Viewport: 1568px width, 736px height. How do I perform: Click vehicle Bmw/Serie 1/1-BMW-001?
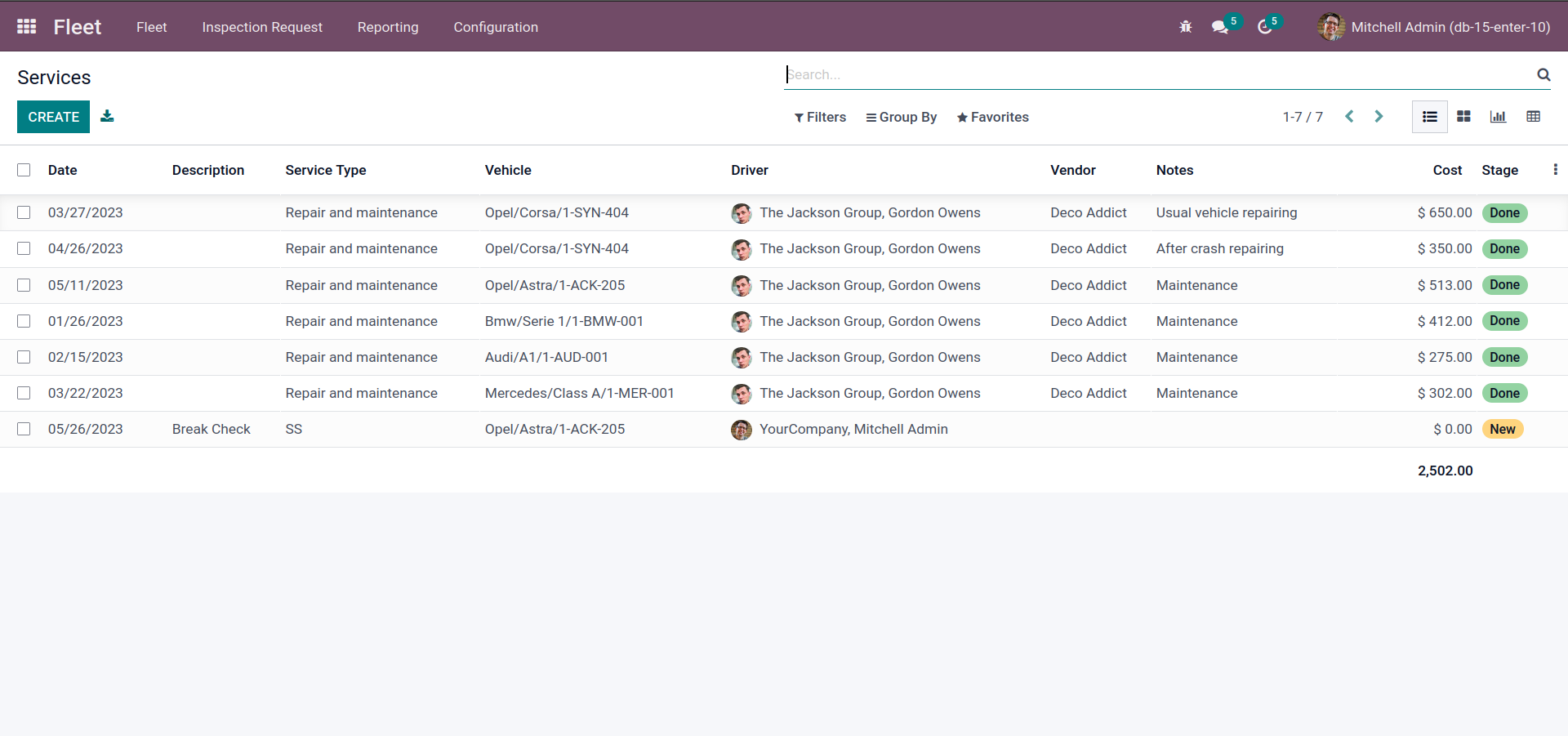564,321
